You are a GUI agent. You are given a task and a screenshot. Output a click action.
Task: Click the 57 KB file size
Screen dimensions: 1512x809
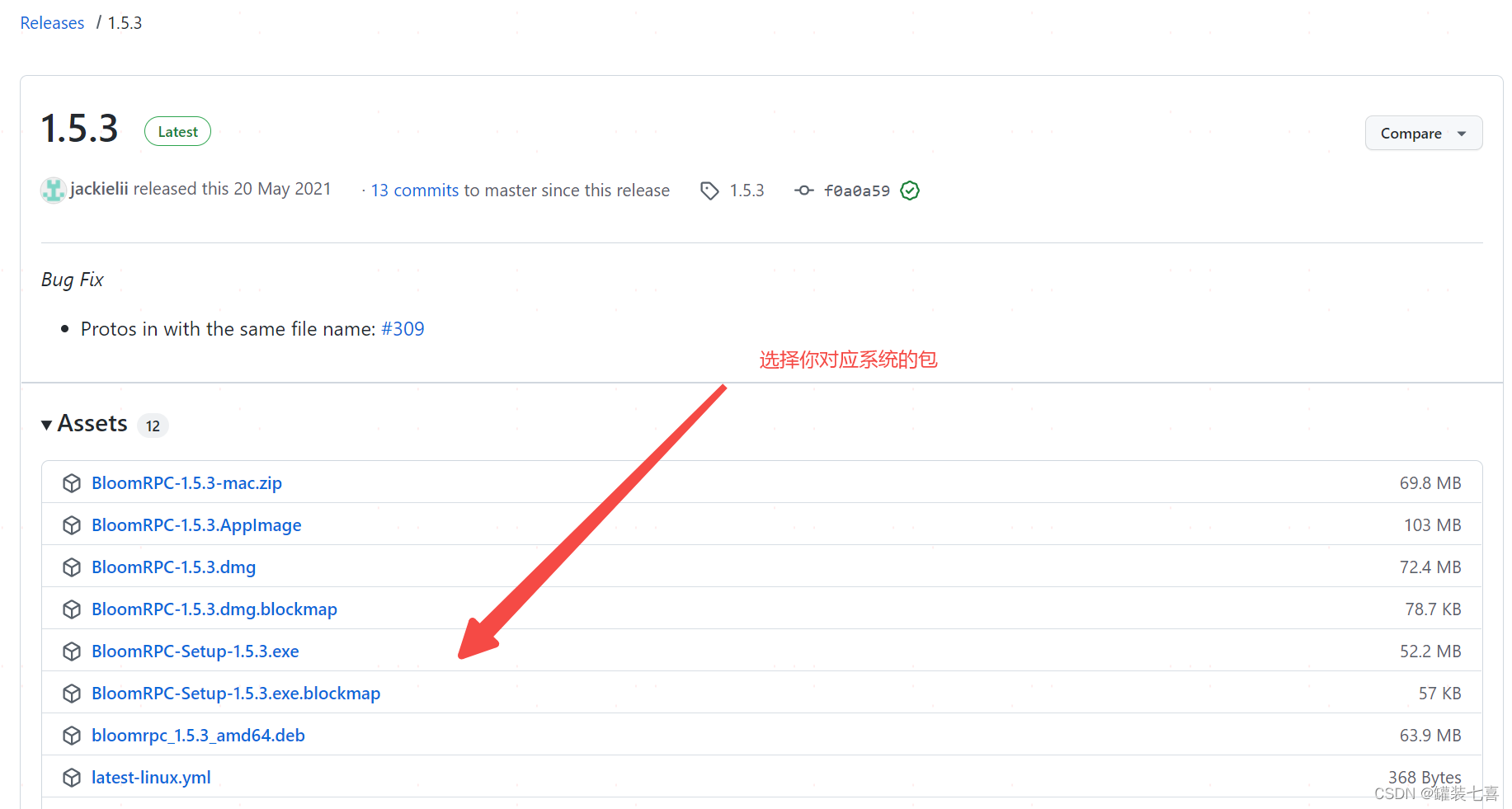(1439, 694)
